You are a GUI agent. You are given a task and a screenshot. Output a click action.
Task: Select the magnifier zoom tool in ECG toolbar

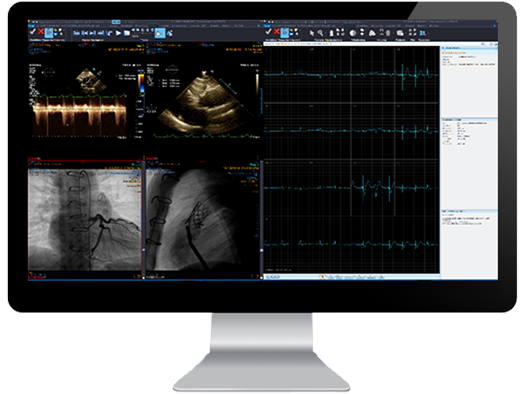(320, 33)
